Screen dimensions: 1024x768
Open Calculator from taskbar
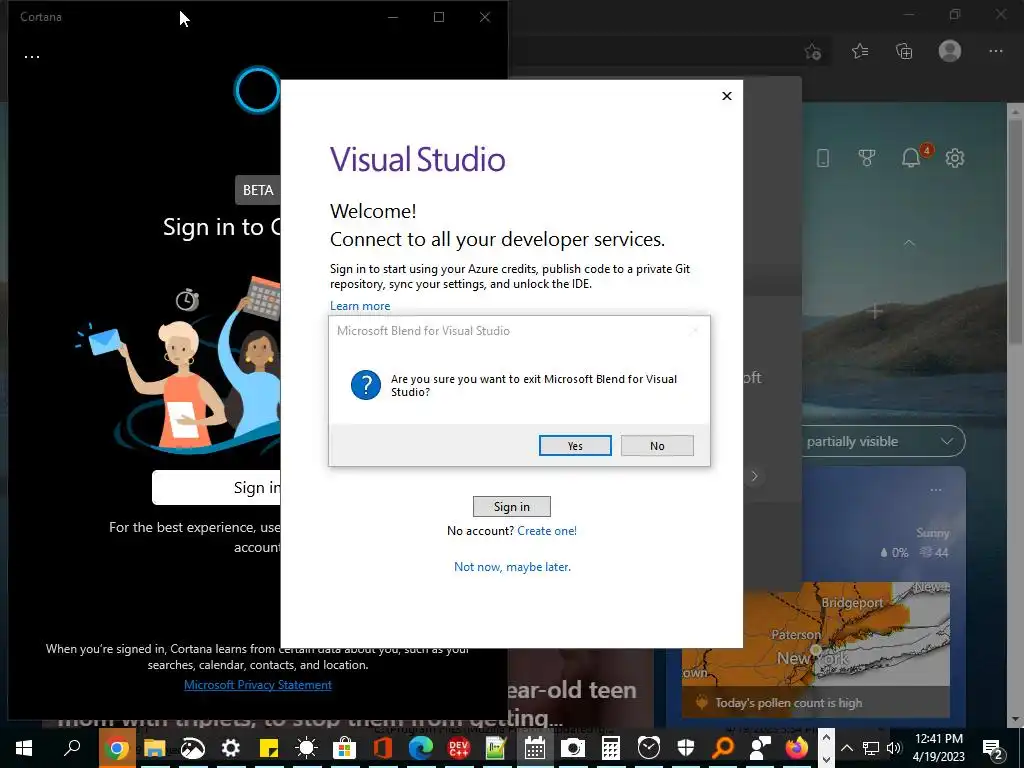click(611, 748)
